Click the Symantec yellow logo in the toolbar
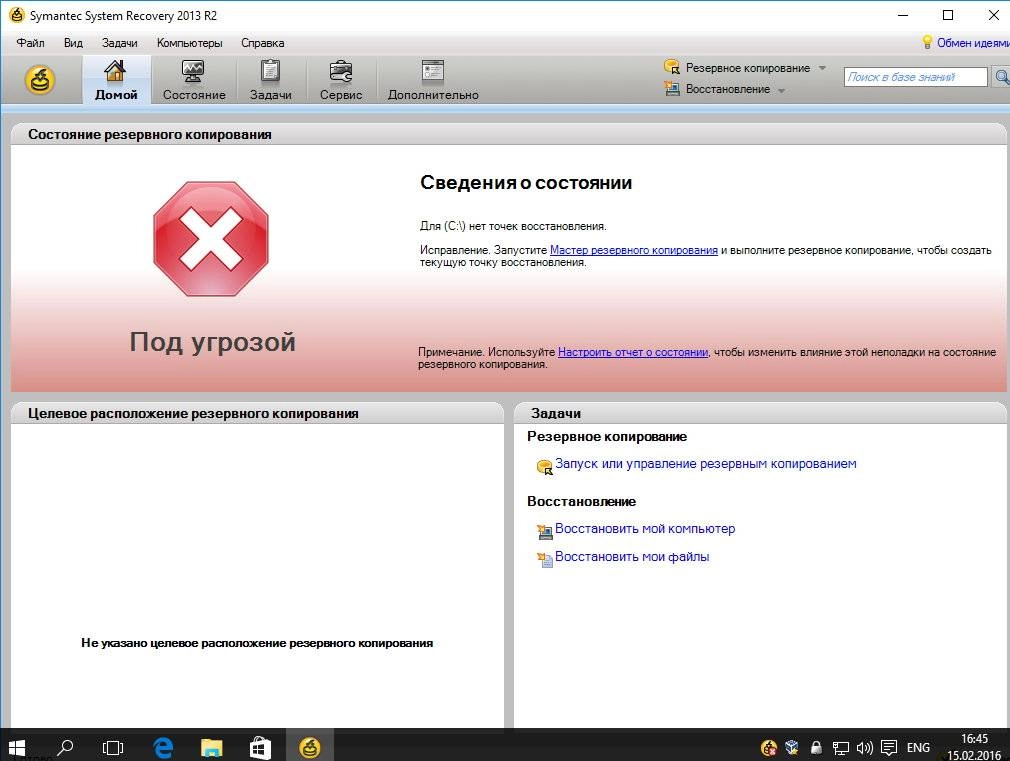 click(39, 81)
